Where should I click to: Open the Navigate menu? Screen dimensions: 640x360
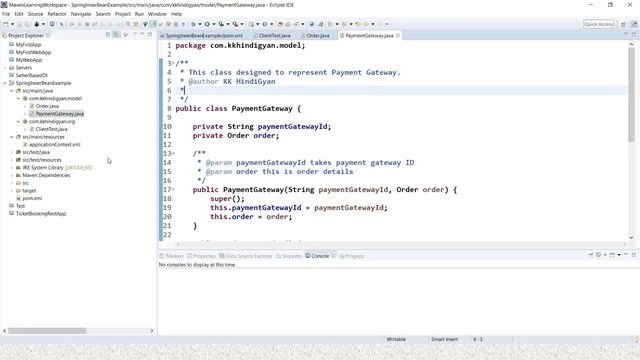click(x=81, y=14)
